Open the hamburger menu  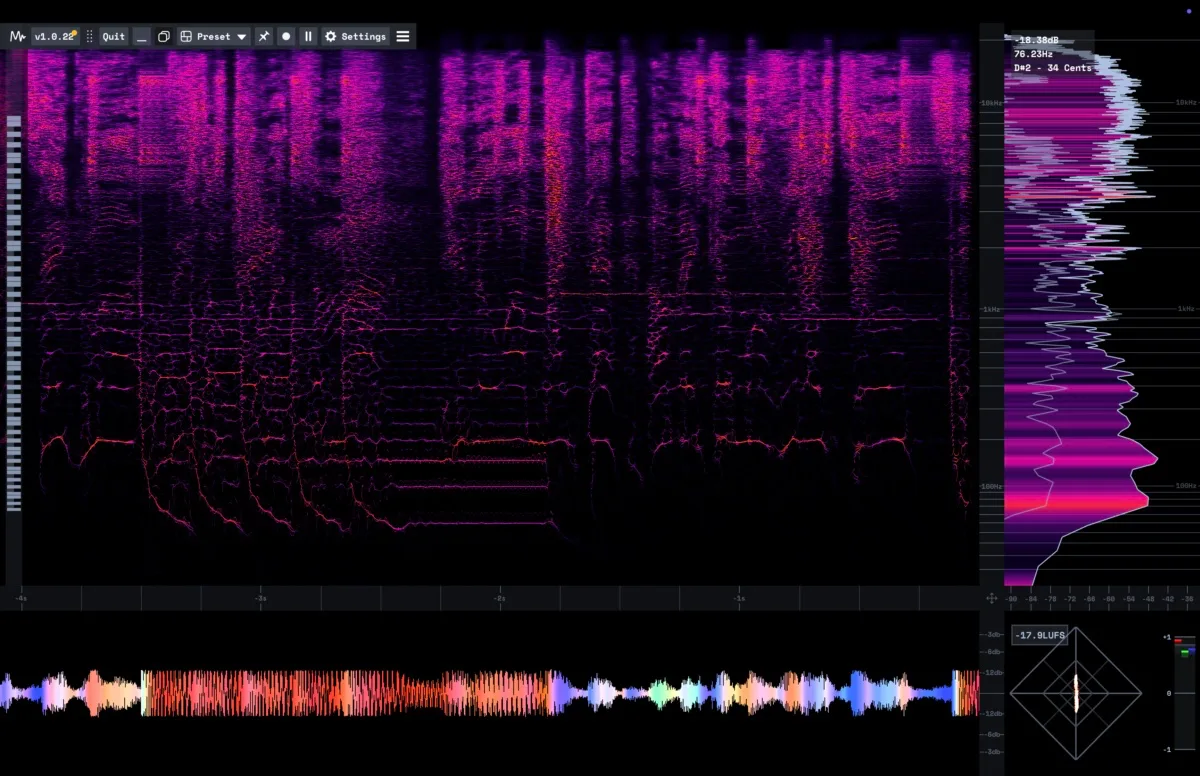[403, 36]
